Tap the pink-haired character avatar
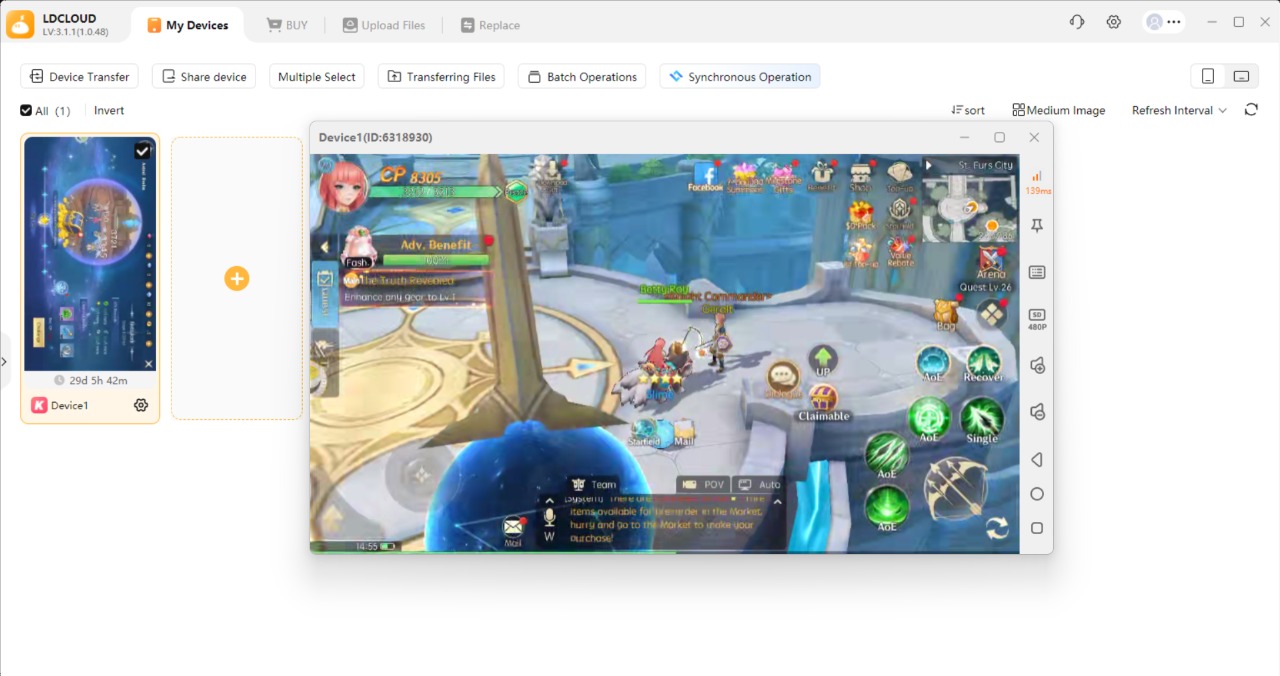Image resolution: width=1280 pixels, height=676 pixels. coord(342,185)
